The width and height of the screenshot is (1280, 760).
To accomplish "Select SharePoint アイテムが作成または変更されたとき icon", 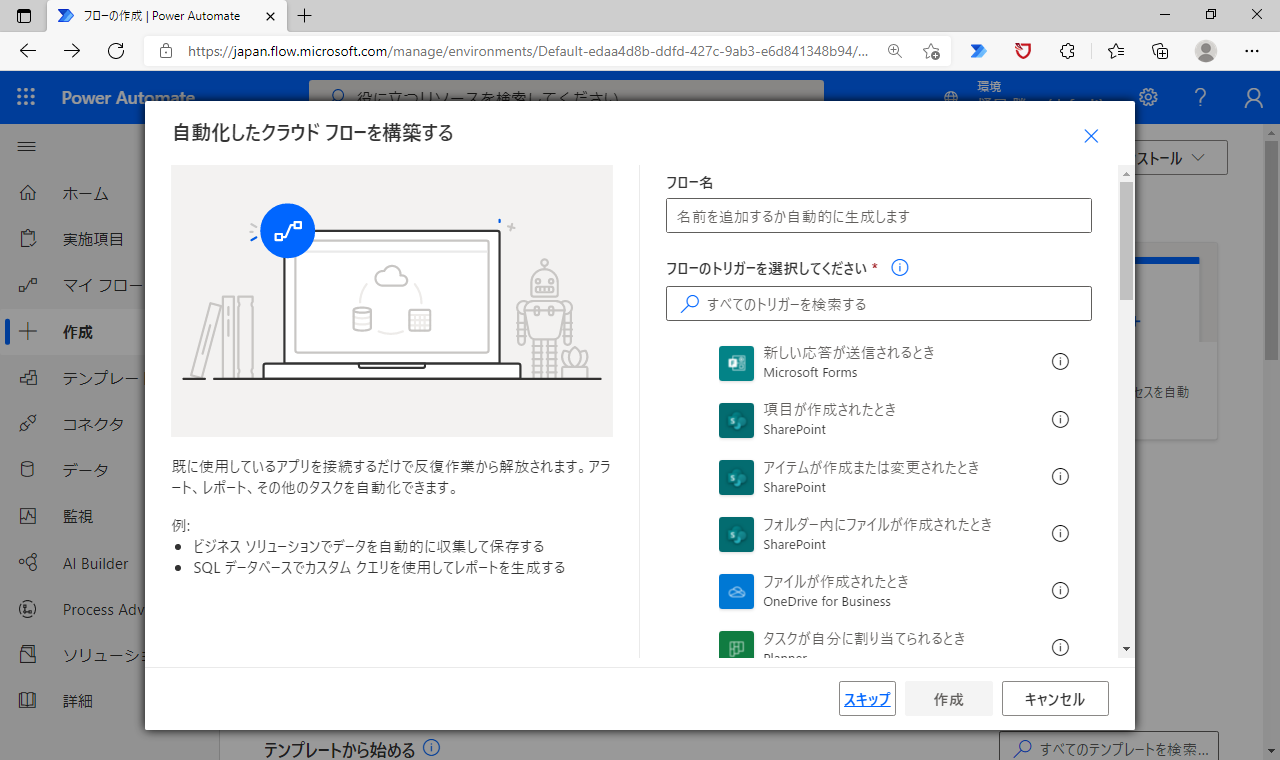I will click(736, 477).
